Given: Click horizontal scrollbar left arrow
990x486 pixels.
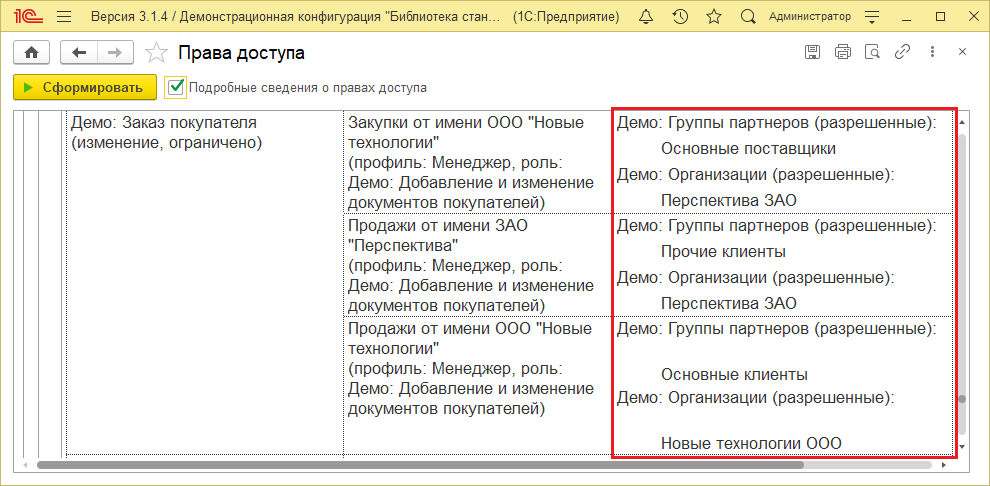Looking at the screenshot, I should tap(25, 465).
